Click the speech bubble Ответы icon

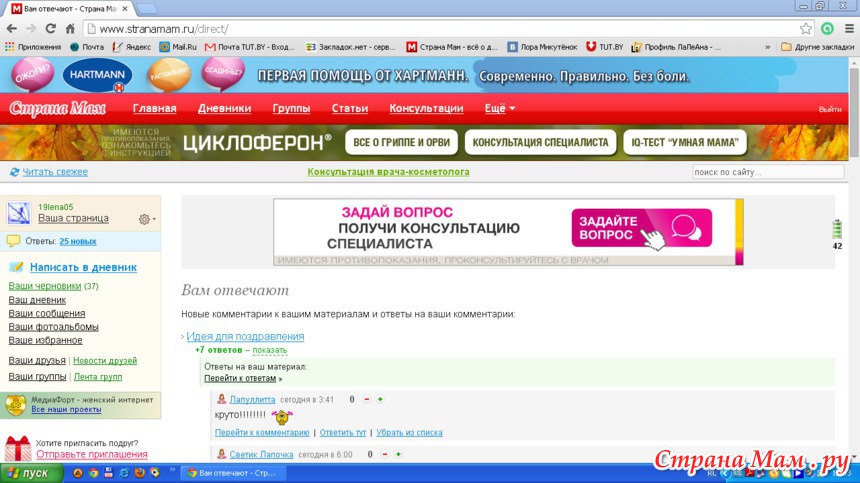[13, 241]
